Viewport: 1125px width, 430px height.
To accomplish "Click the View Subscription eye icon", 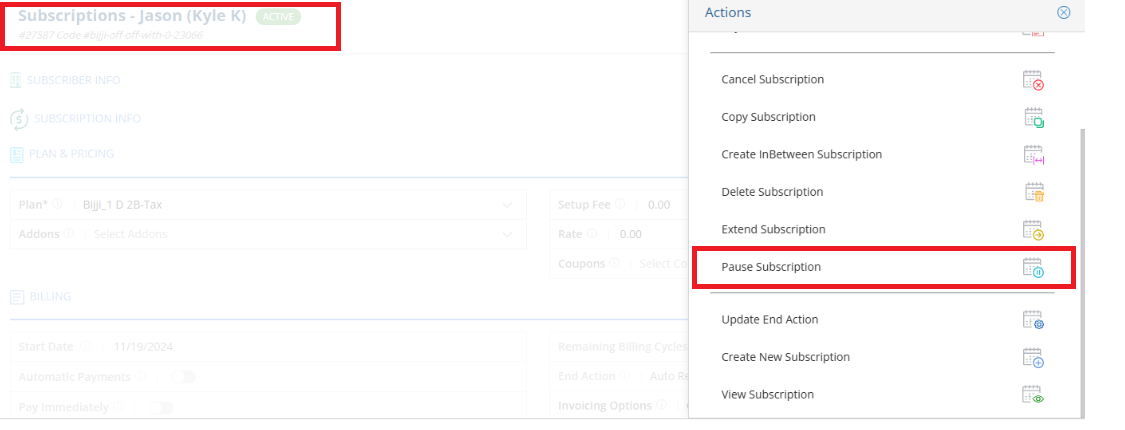I will [1033, 394].
